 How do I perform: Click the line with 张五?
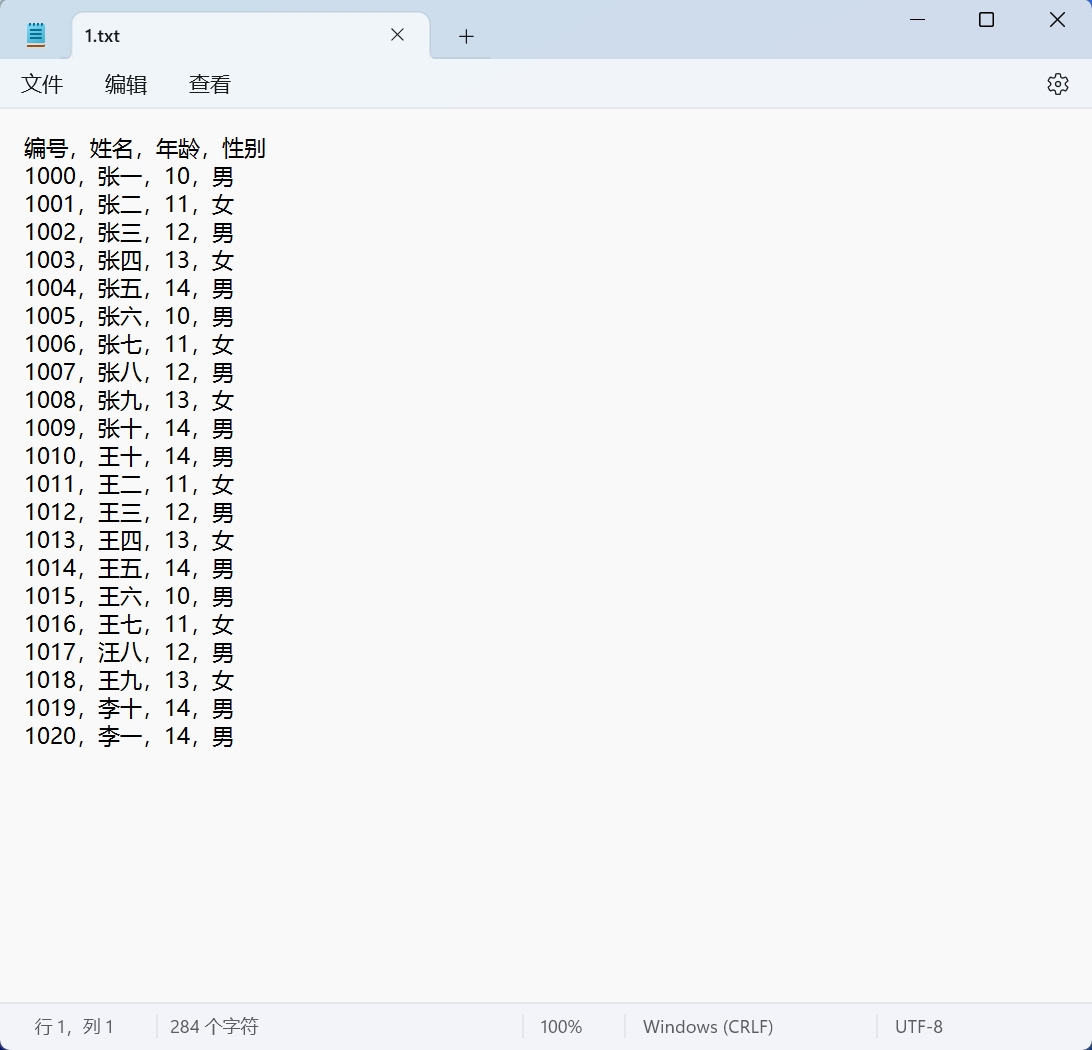click(x=128, y=288)
